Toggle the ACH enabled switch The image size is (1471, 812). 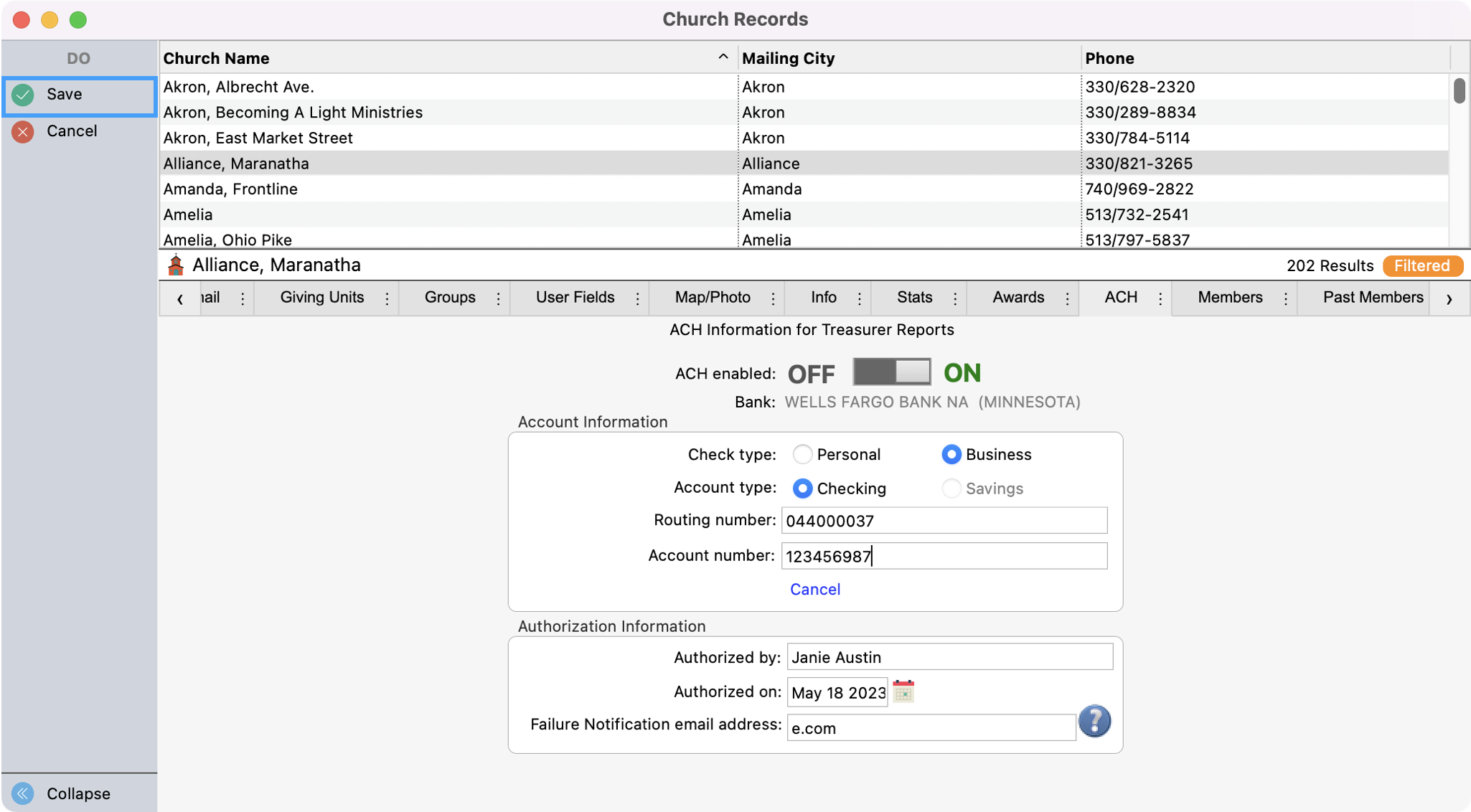point(891,372)
